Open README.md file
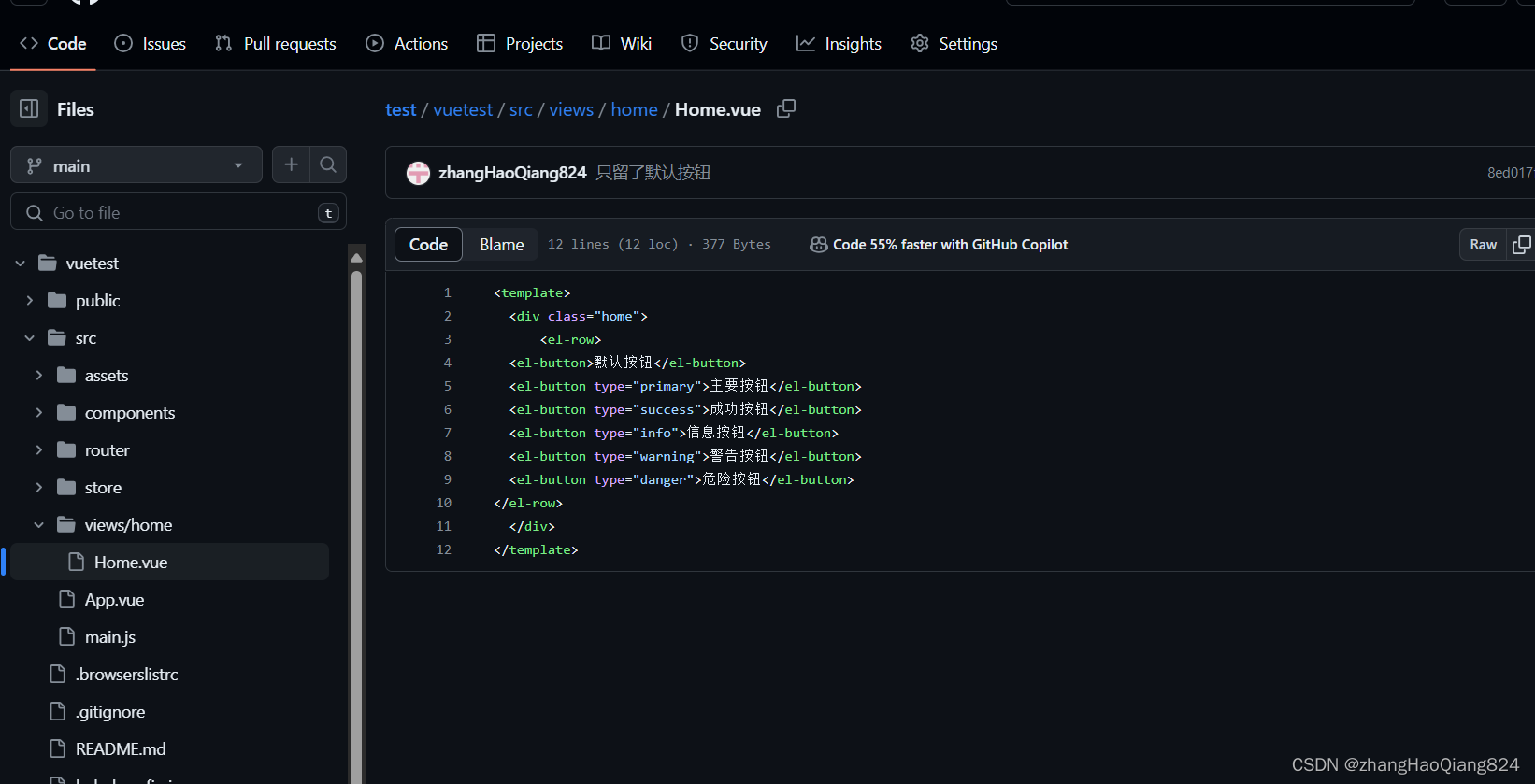This screenshot has width=1535, height=784. click(121, 749)
